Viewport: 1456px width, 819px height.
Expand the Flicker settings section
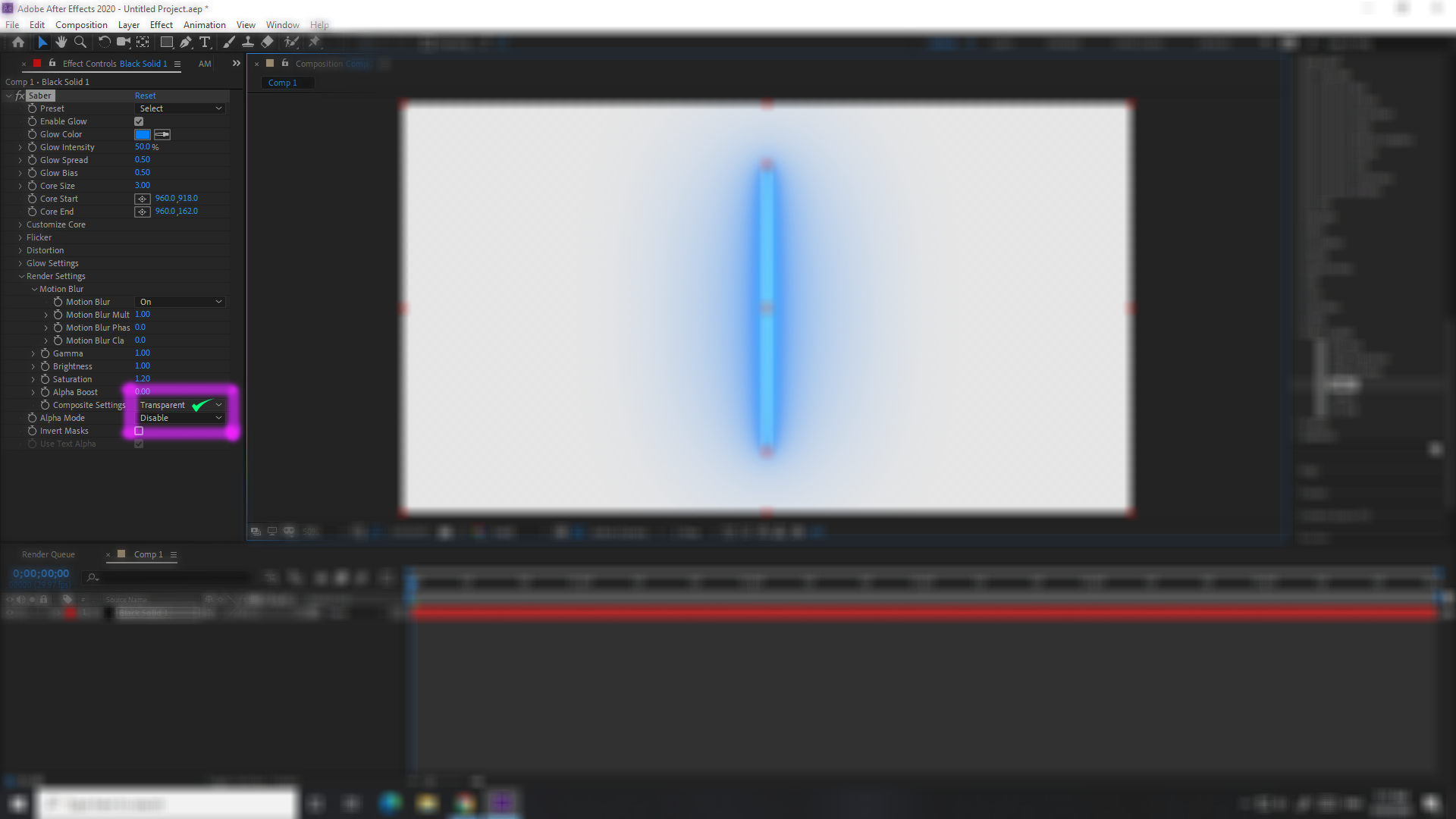point(21,237)
